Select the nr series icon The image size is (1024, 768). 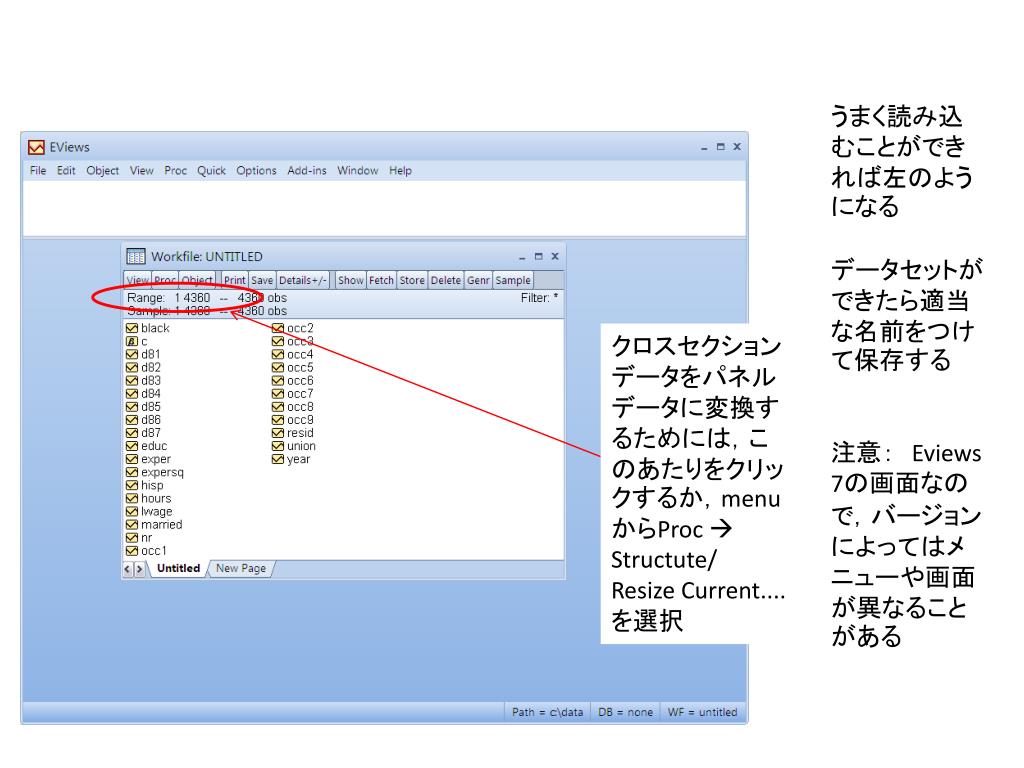pyautogui.click(x=132, y=537)
